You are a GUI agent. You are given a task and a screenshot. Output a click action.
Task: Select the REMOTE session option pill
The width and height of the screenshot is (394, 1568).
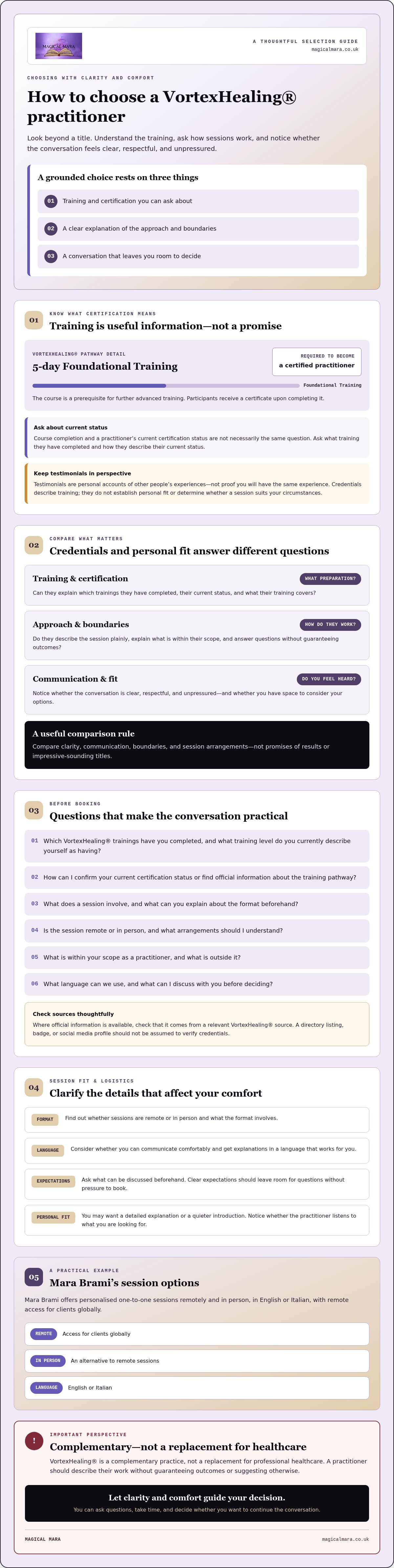pos(43,1334)
